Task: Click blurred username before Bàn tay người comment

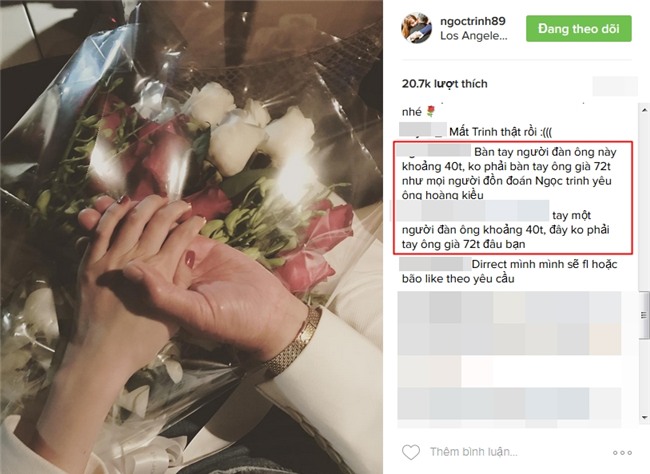Action: pyautogui.click(x=434, y=150)
